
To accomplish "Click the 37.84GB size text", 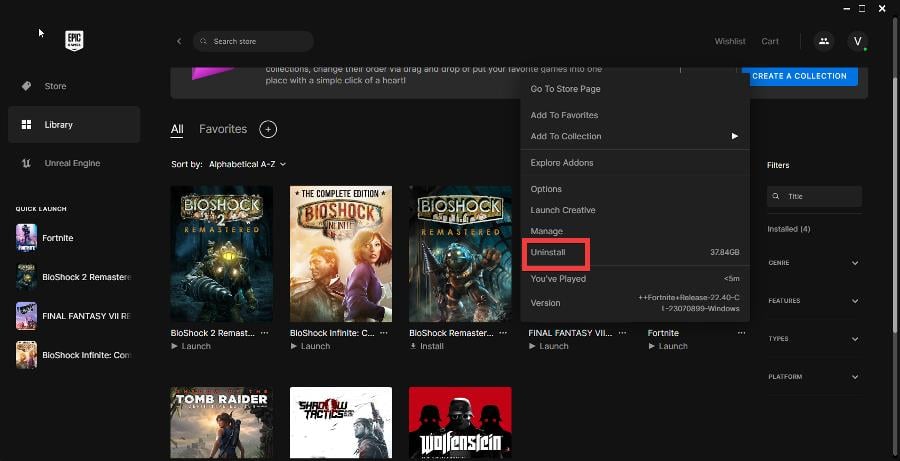I will click(725, 253).
